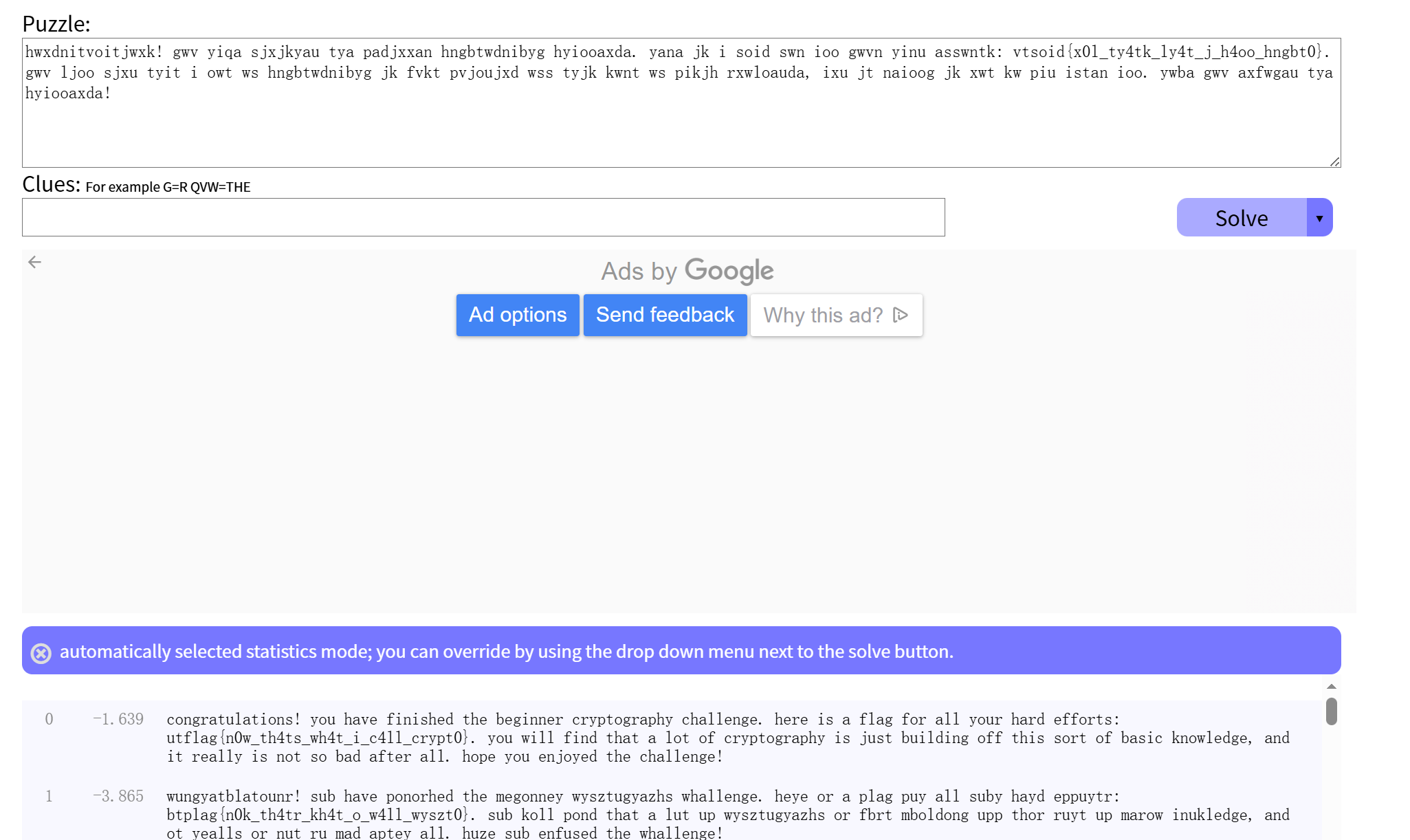Image resolution: width=1410 pixels, height=840 pixels.
Task: Click the Solve button
Action: pyautogui.click(x=1241, y=218)
